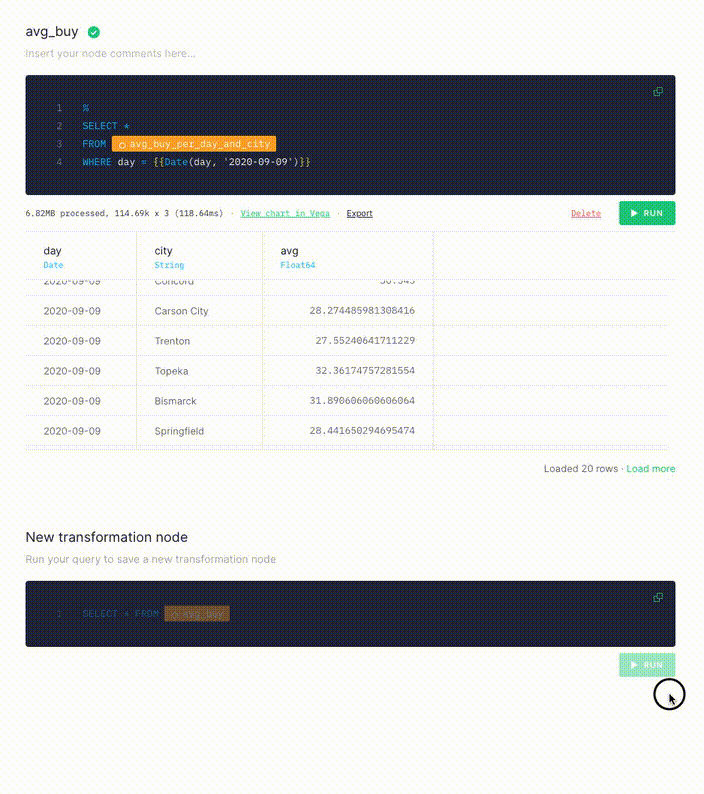Select the Springfield cell
Screen dimensions: 704x794
[x=179, y=431]
